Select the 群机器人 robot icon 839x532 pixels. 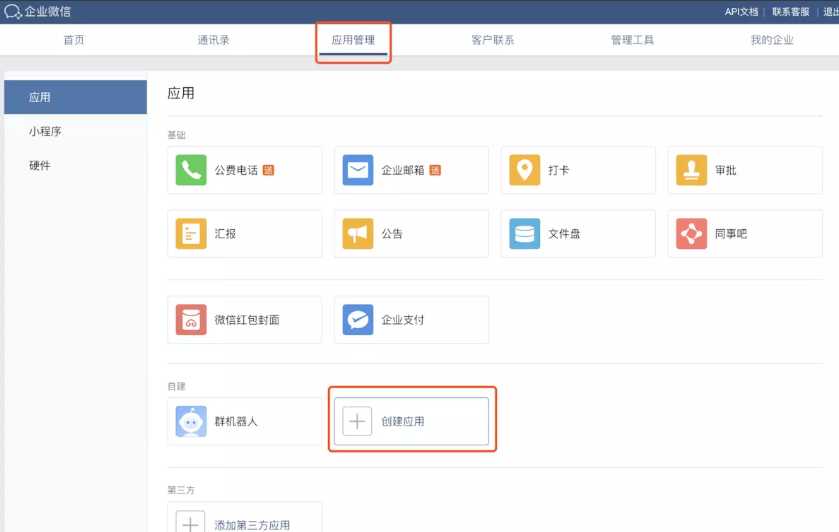click(x=191, y=421)
